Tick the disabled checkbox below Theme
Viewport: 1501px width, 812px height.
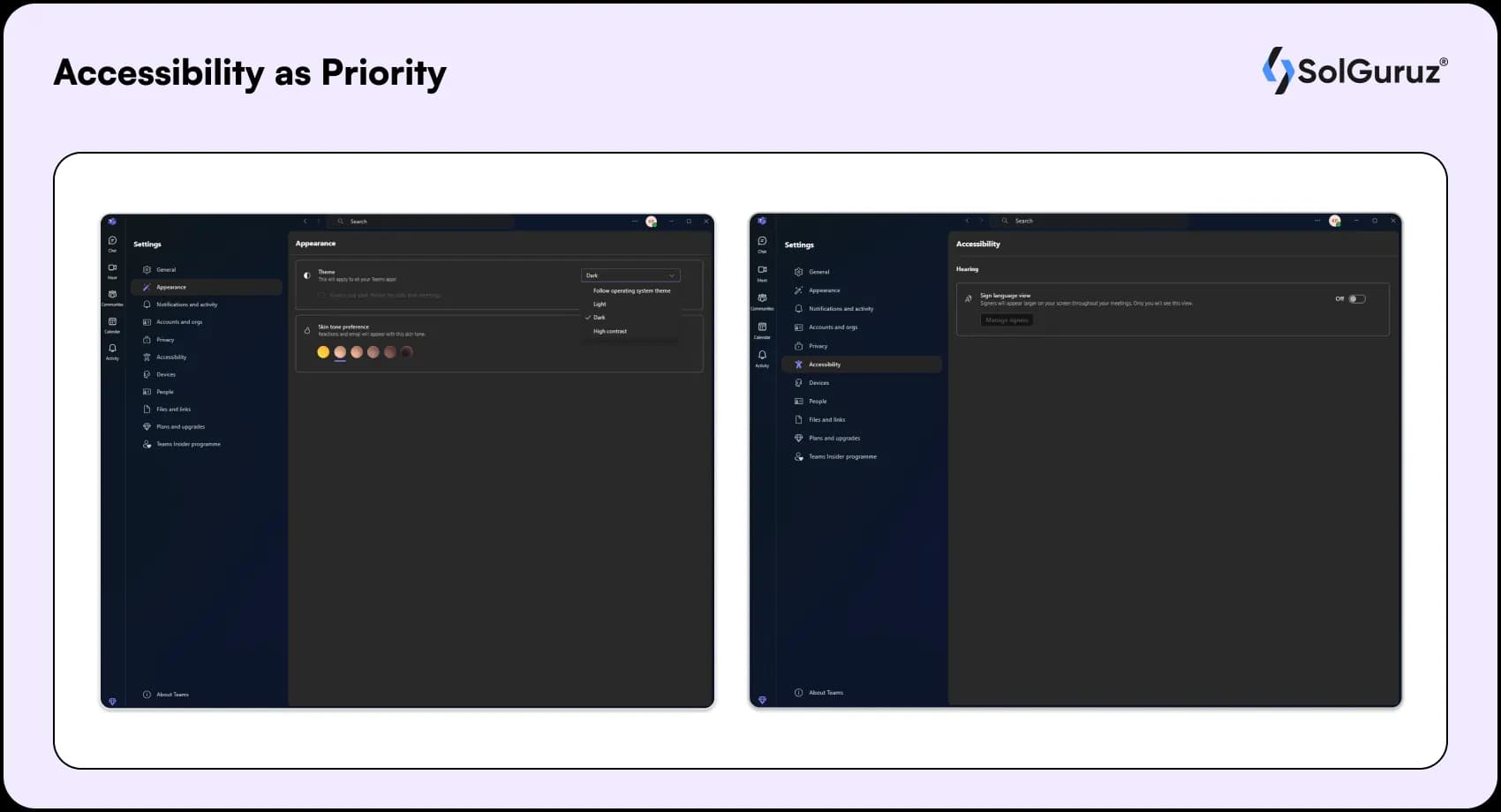click(x=321, y=295)
